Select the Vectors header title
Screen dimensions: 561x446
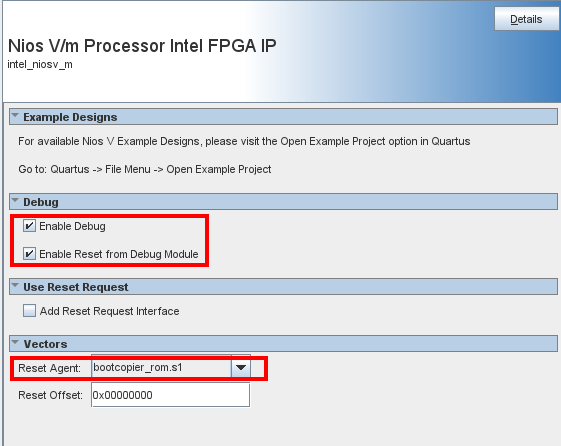pyautogui.click(x=45, y=344)
